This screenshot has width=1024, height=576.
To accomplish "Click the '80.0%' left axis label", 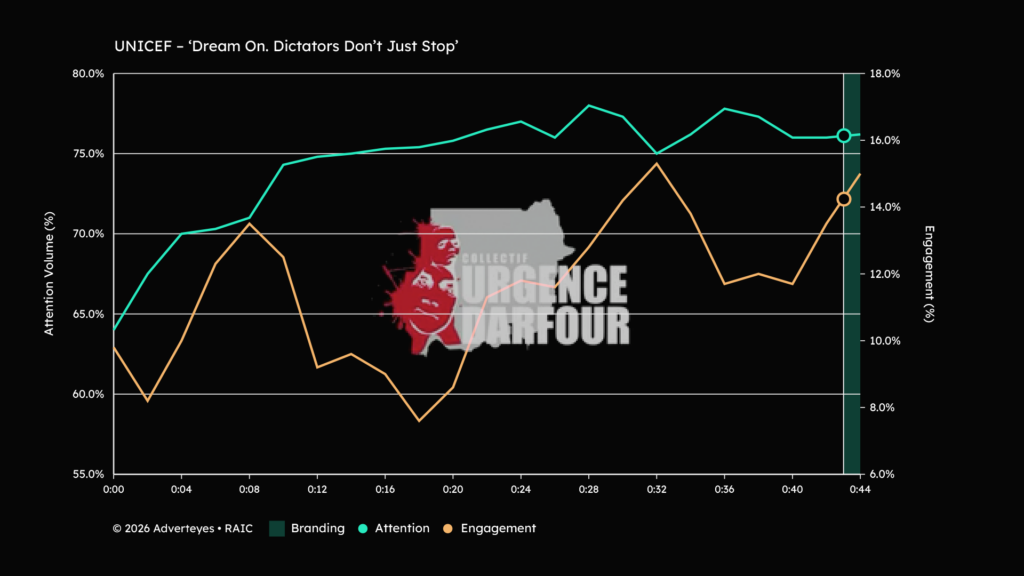I will click(x=88, y=74).
